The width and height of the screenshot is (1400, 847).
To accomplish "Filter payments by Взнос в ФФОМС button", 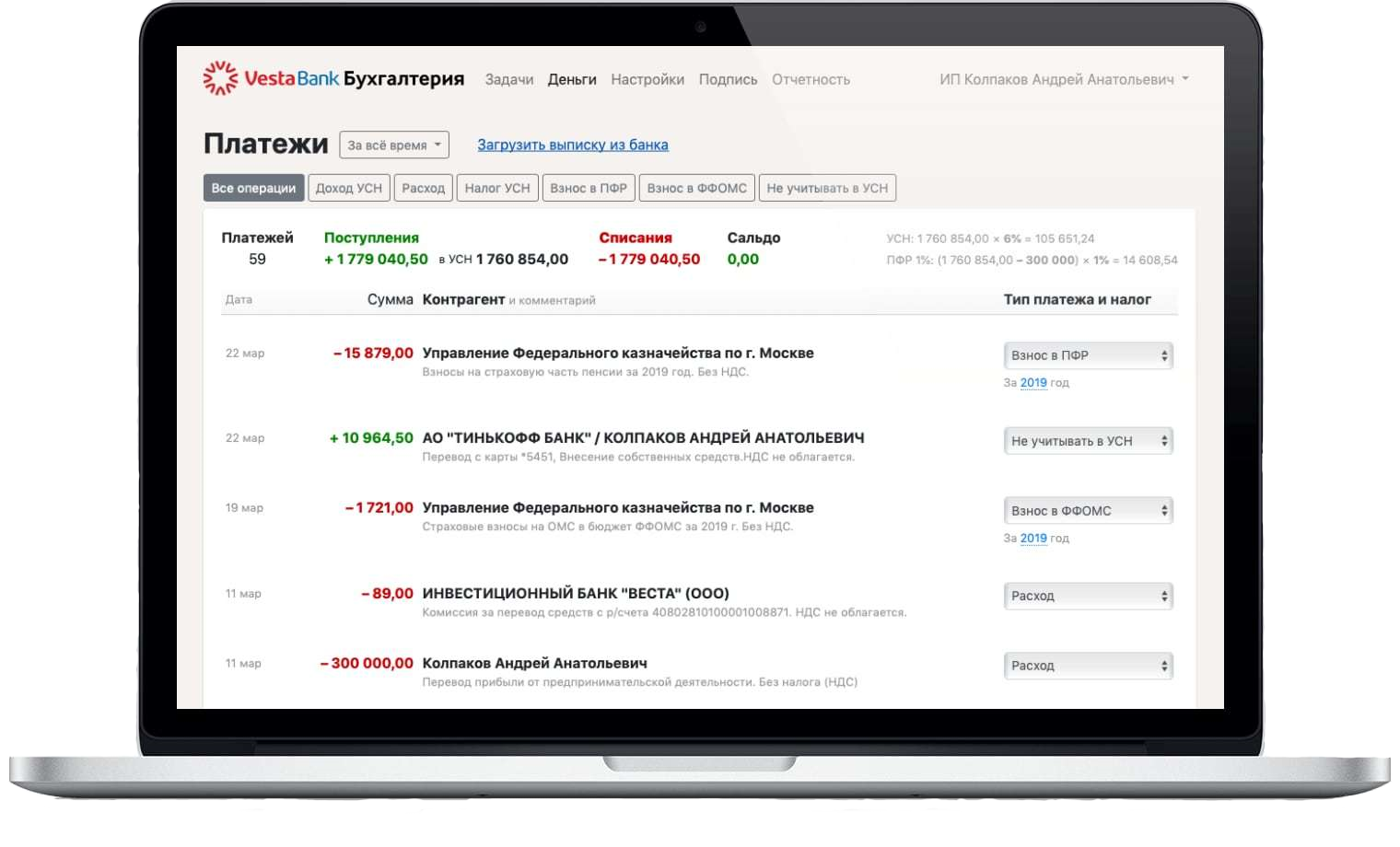I will coord(697,188).
